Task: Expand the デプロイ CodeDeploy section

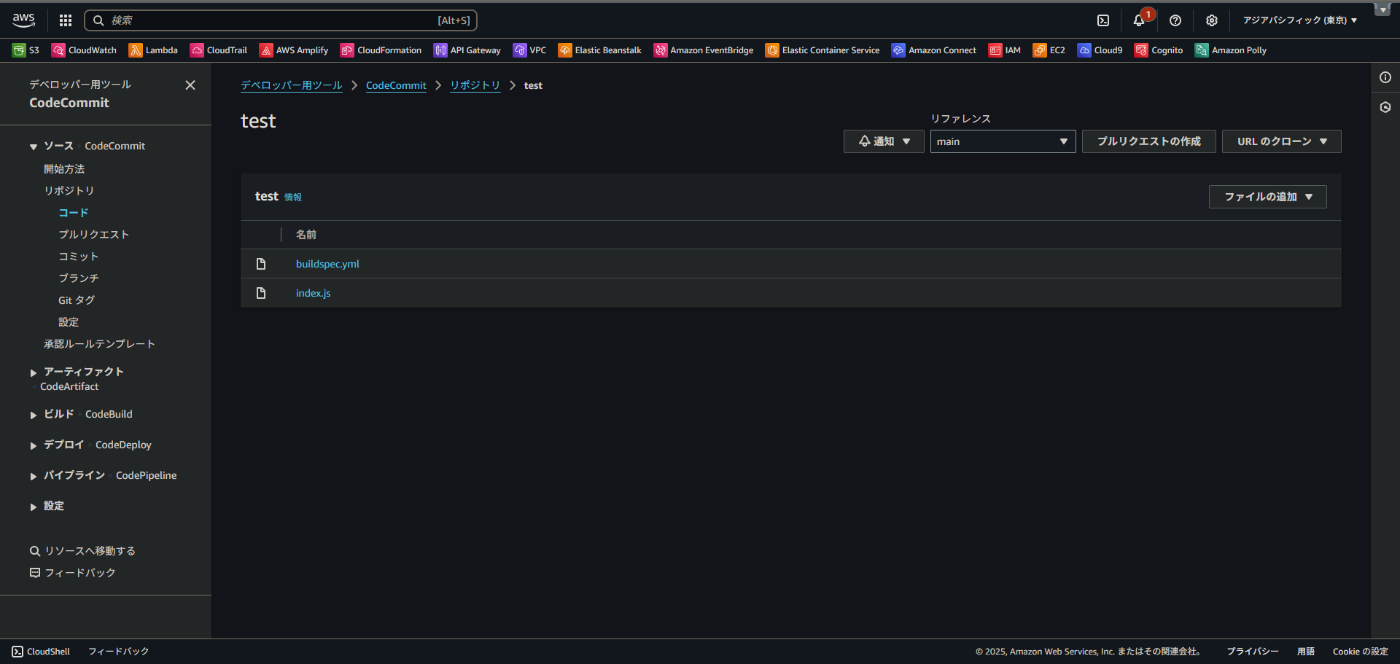Action: click(x=34, y=445)
